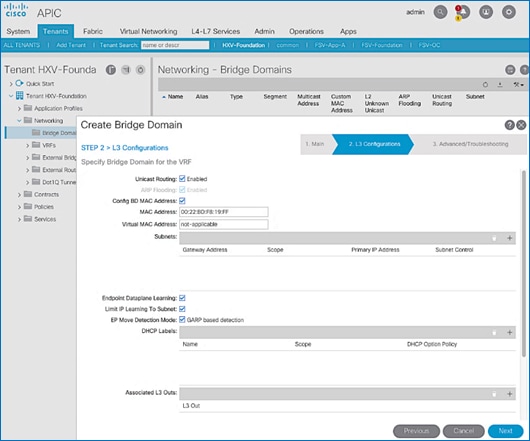530x441 pixels.
Task: Expand the VRFs tree node
Action: 27,145
